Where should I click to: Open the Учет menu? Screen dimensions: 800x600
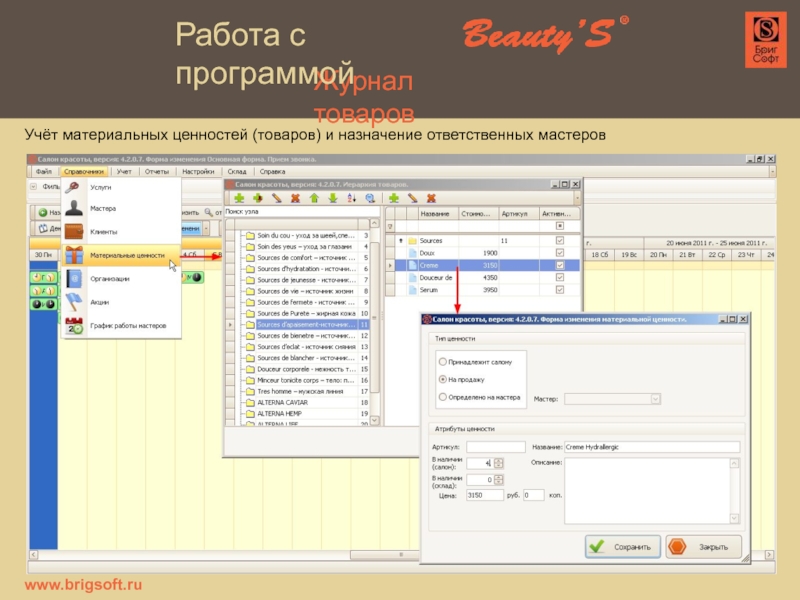tap(124, 171)
